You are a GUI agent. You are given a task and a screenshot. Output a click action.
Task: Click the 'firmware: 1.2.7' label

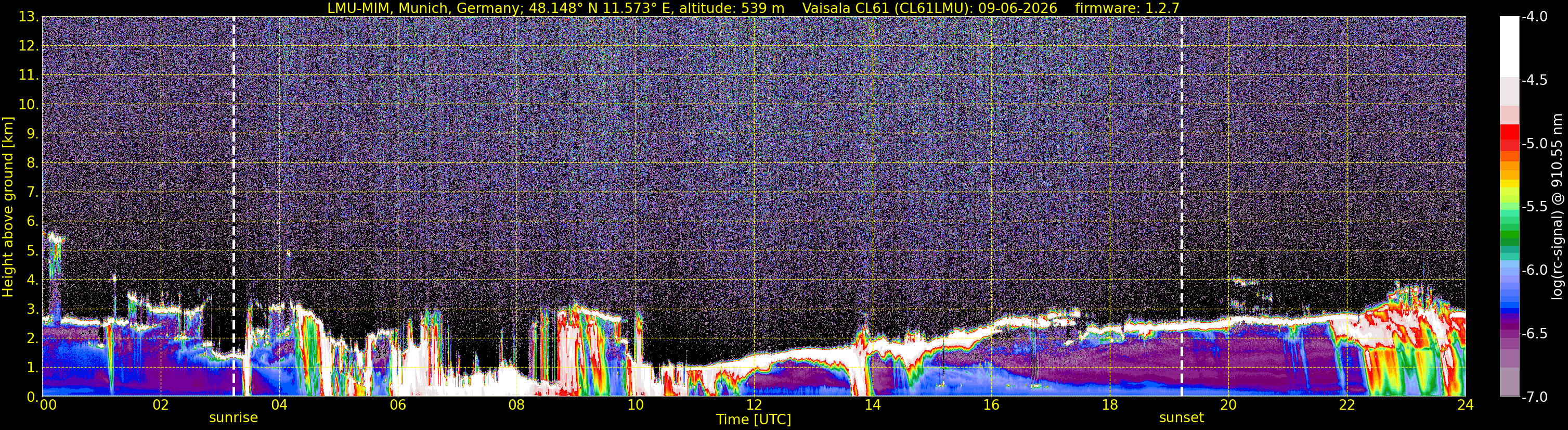click(x=1128, y=8)
